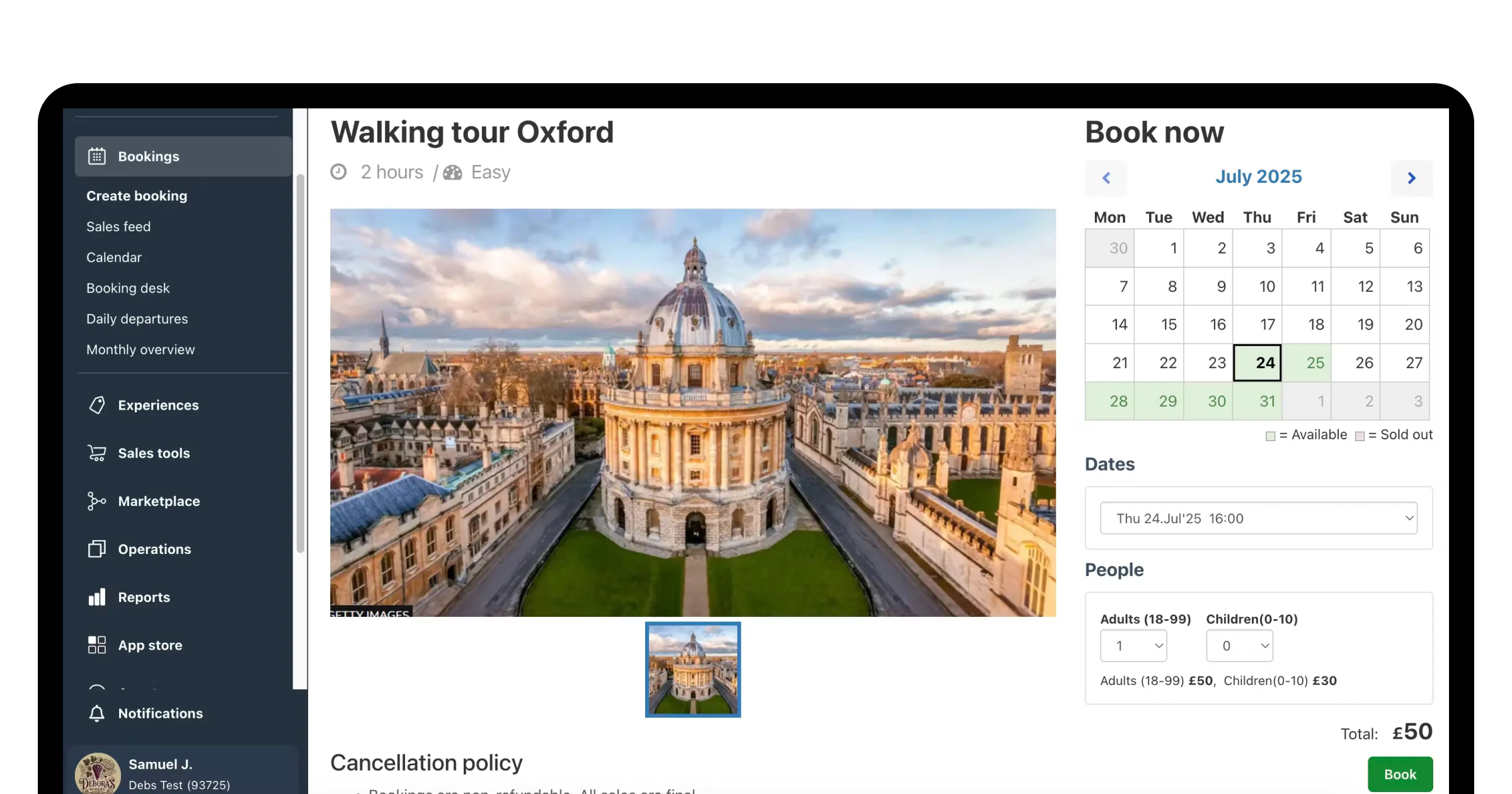Click the Radcliffe Camera photo thumbnail
Viewport: 1512px width, 794px height.
(692, 669)
